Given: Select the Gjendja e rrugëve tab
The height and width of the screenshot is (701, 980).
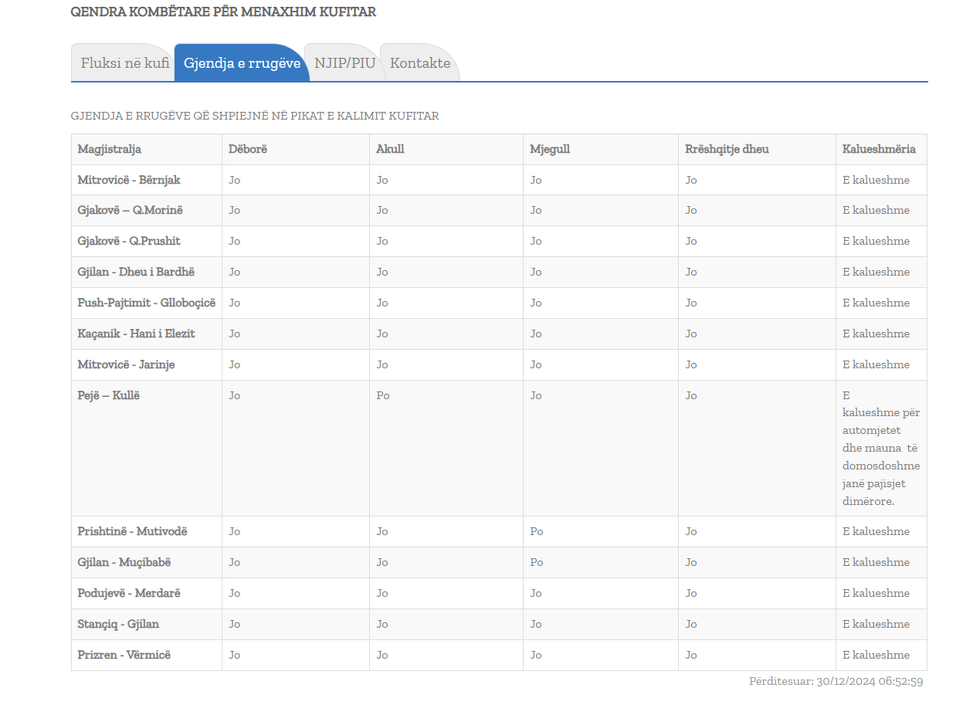Looking at the screenshot, I should 241,63.
